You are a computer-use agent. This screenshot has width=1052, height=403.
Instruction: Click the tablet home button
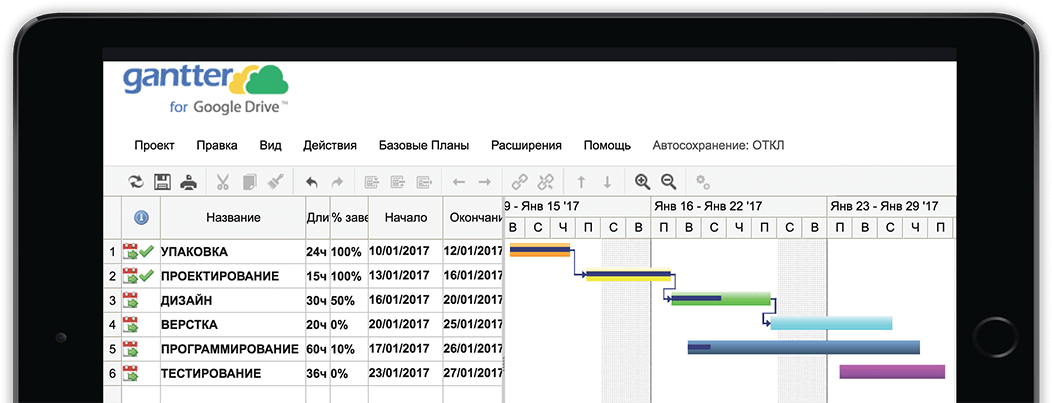(x=994, y=336)
